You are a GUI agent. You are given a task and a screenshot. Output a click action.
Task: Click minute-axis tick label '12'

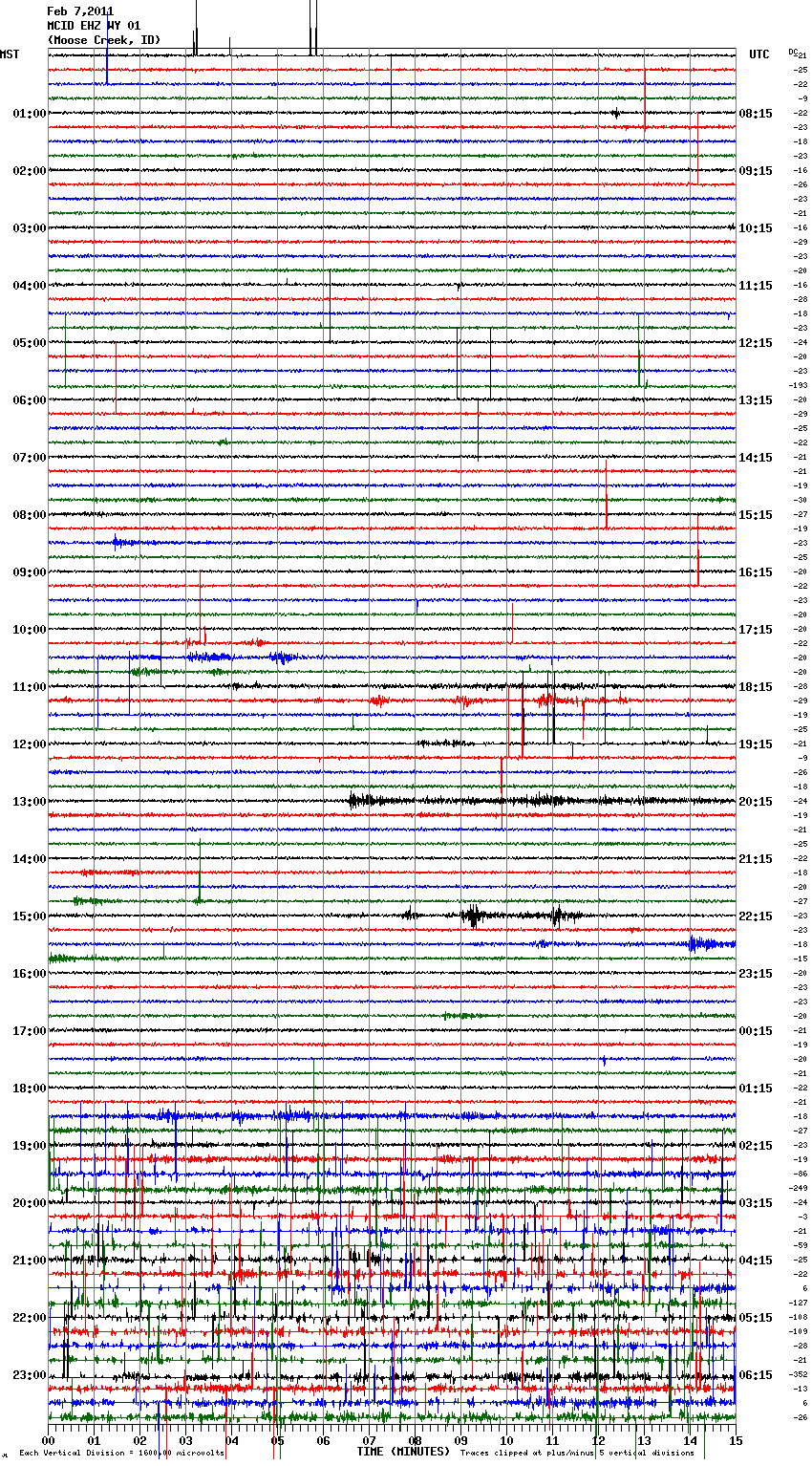pyautogui.click(x=598, y=1440)
